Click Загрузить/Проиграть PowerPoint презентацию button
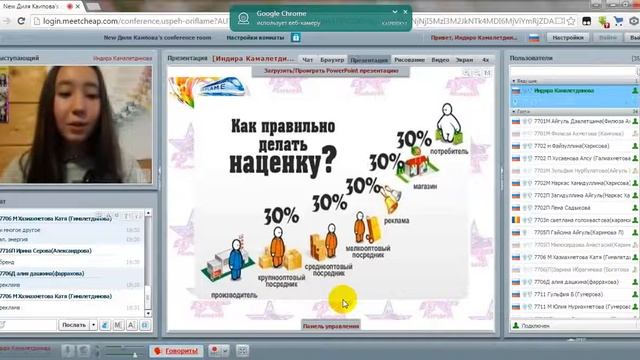 coord(331,71)
